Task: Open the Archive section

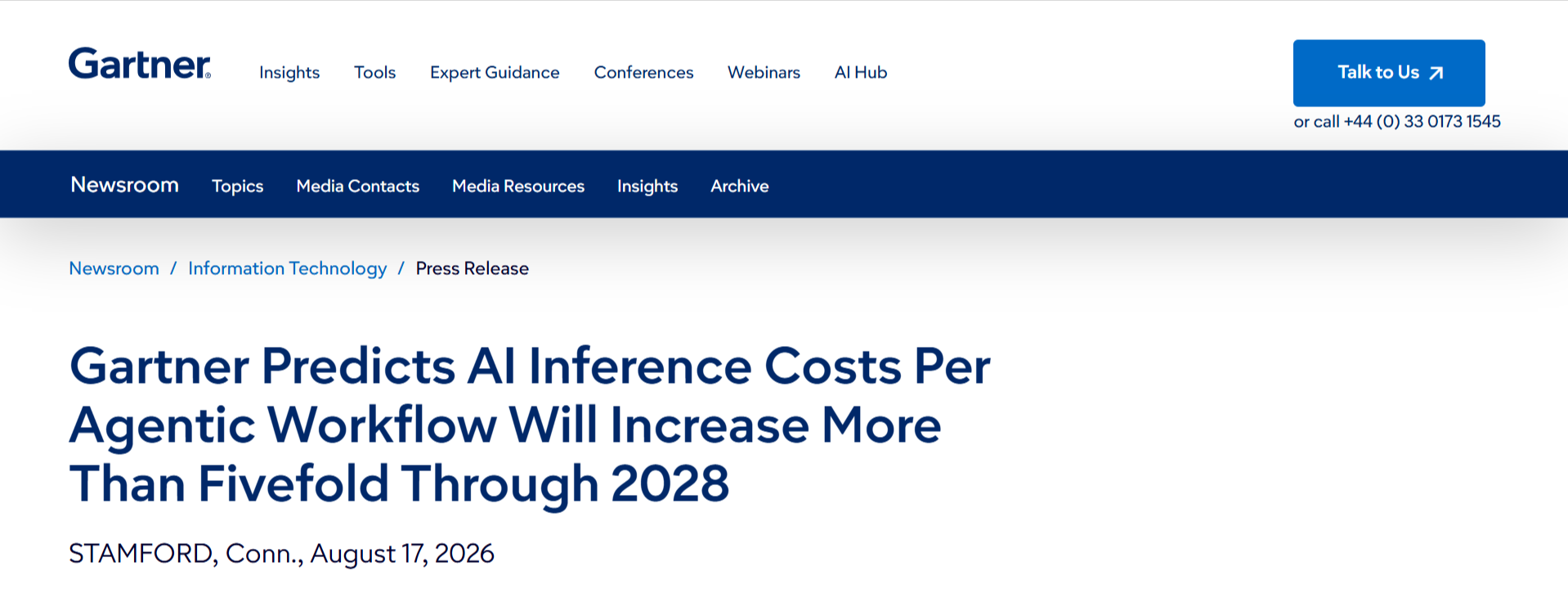Action: click(739, 187)
